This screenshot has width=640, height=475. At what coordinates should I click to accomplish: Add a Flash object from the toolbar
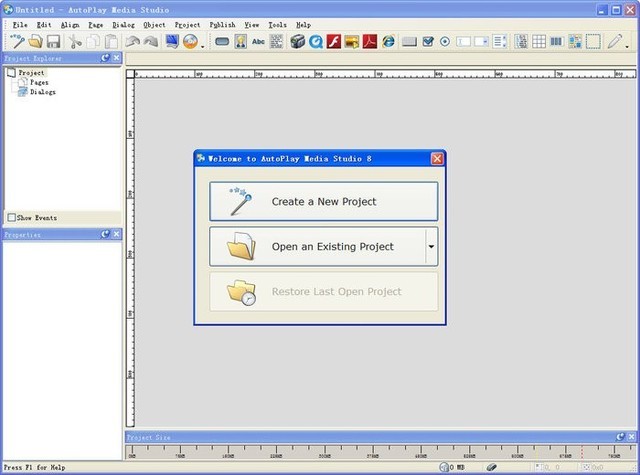click(x=333, y=41)
